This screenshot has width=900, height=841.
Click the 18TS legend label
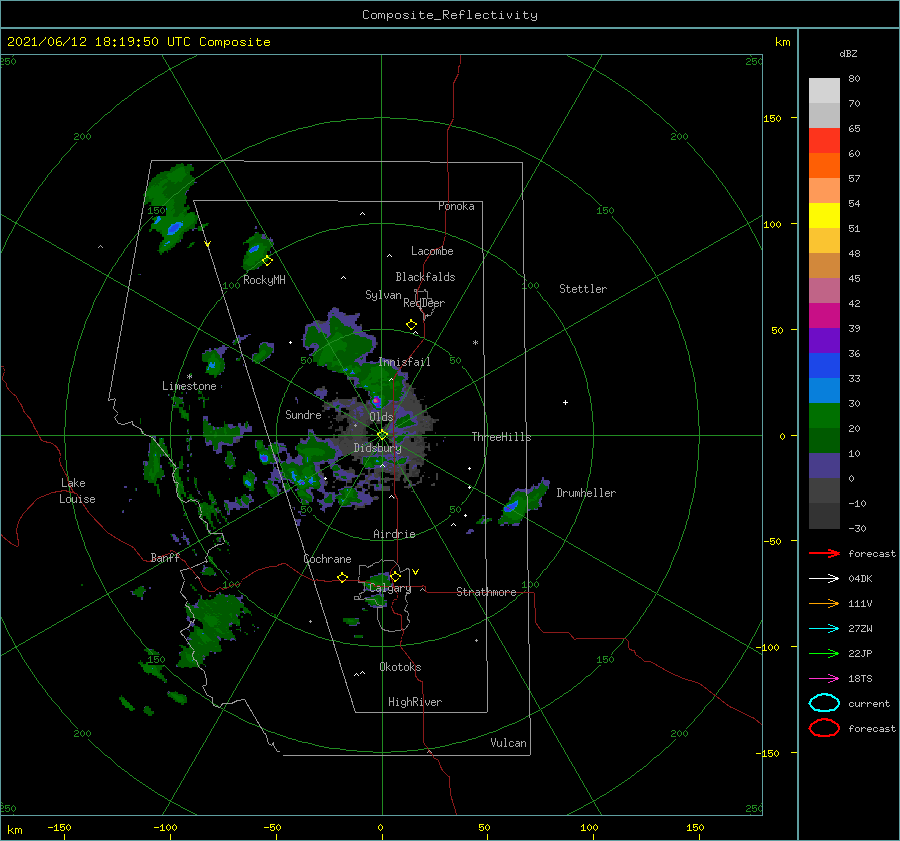point(860,679)
